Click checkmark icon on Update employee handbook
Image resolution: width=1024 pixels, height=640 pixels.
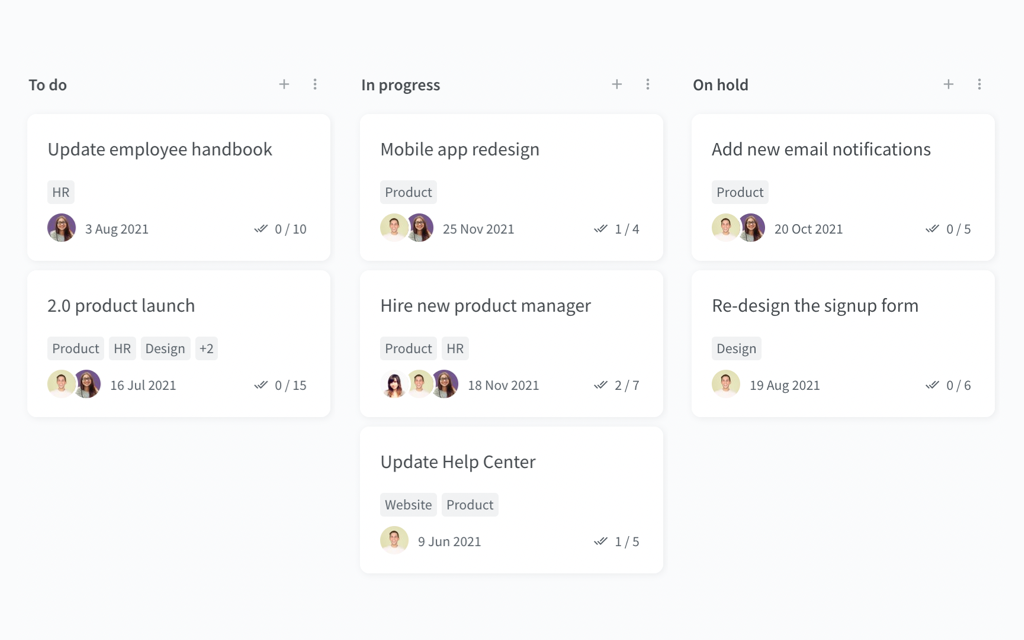tap(261, 229)
